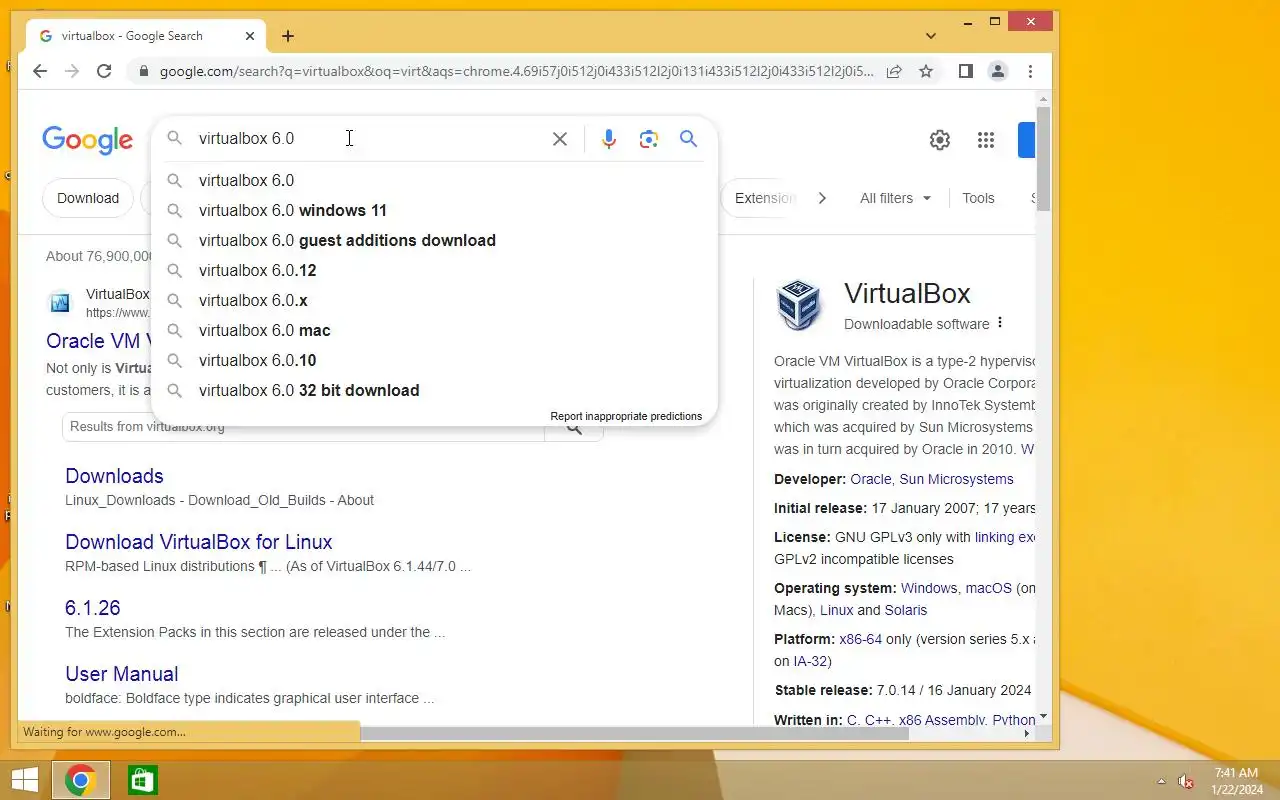Click the IA-32 link
1280x800 pixels.
810,661
